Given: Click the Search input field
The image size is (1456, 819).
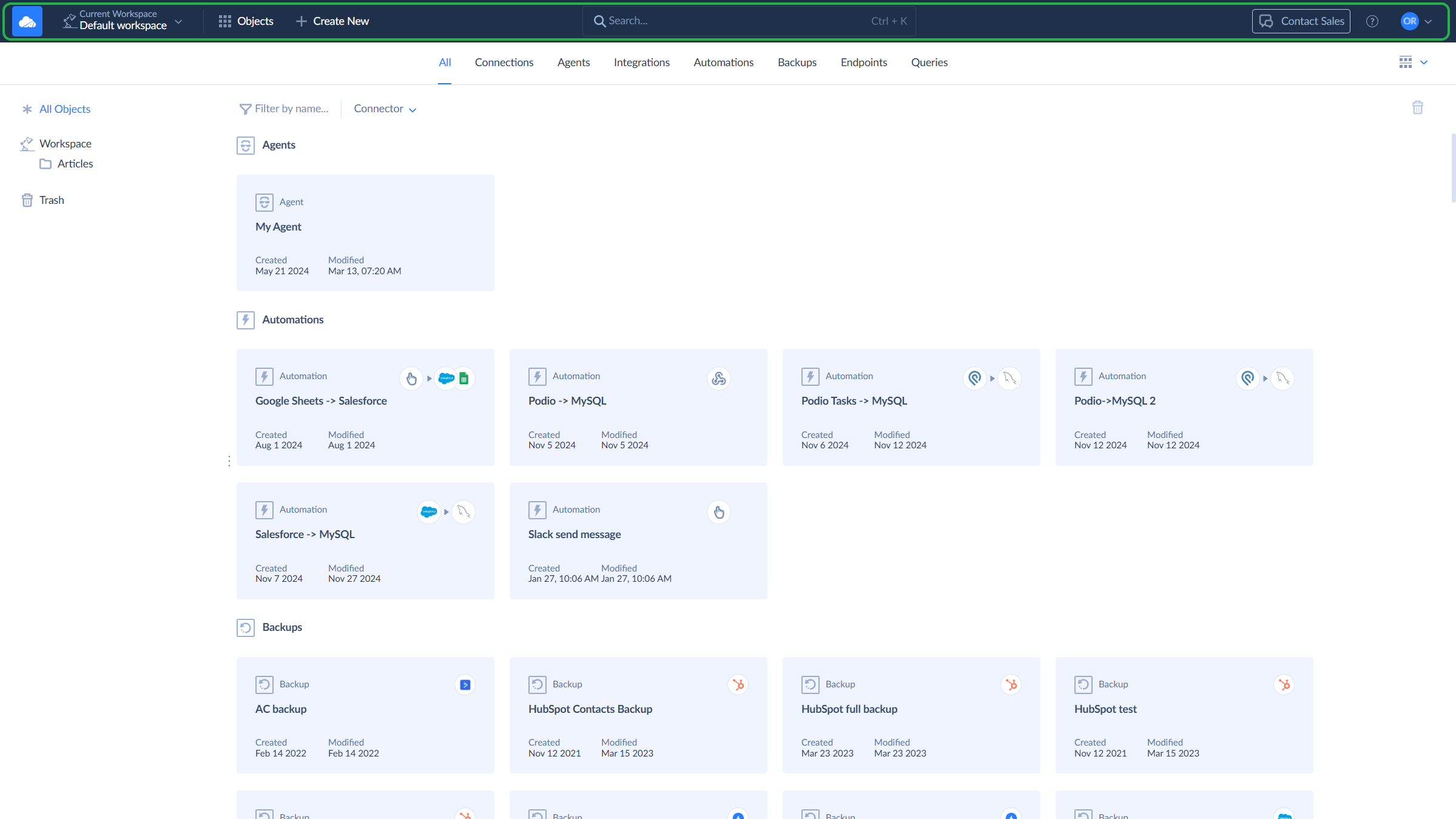Looking at the screenshot, I should pyautogui.click(x=749, y=21).
